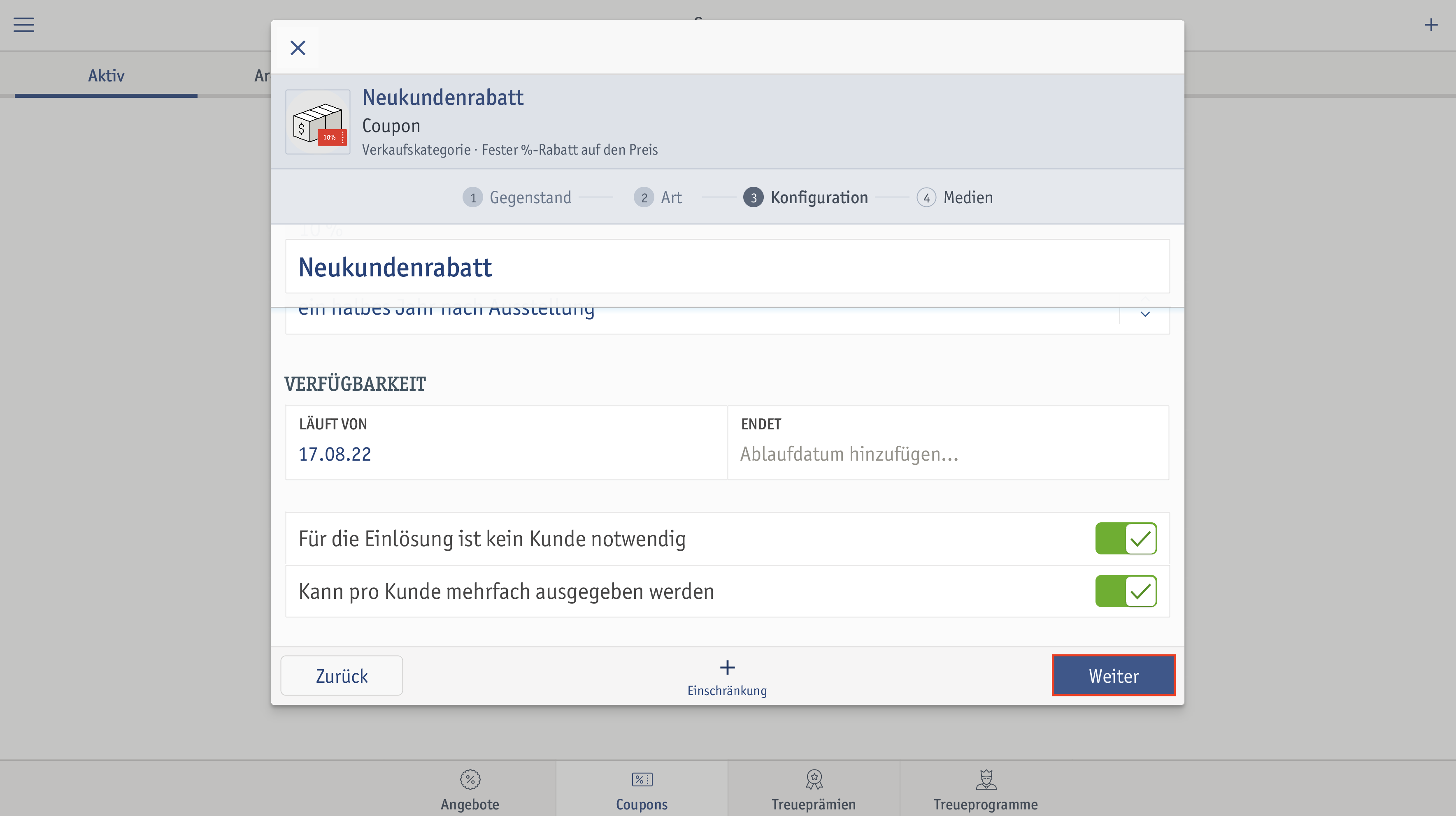Click the VERFÜGBARKEIT section heading
The image size is (1456, 816).
pos(355,384)
